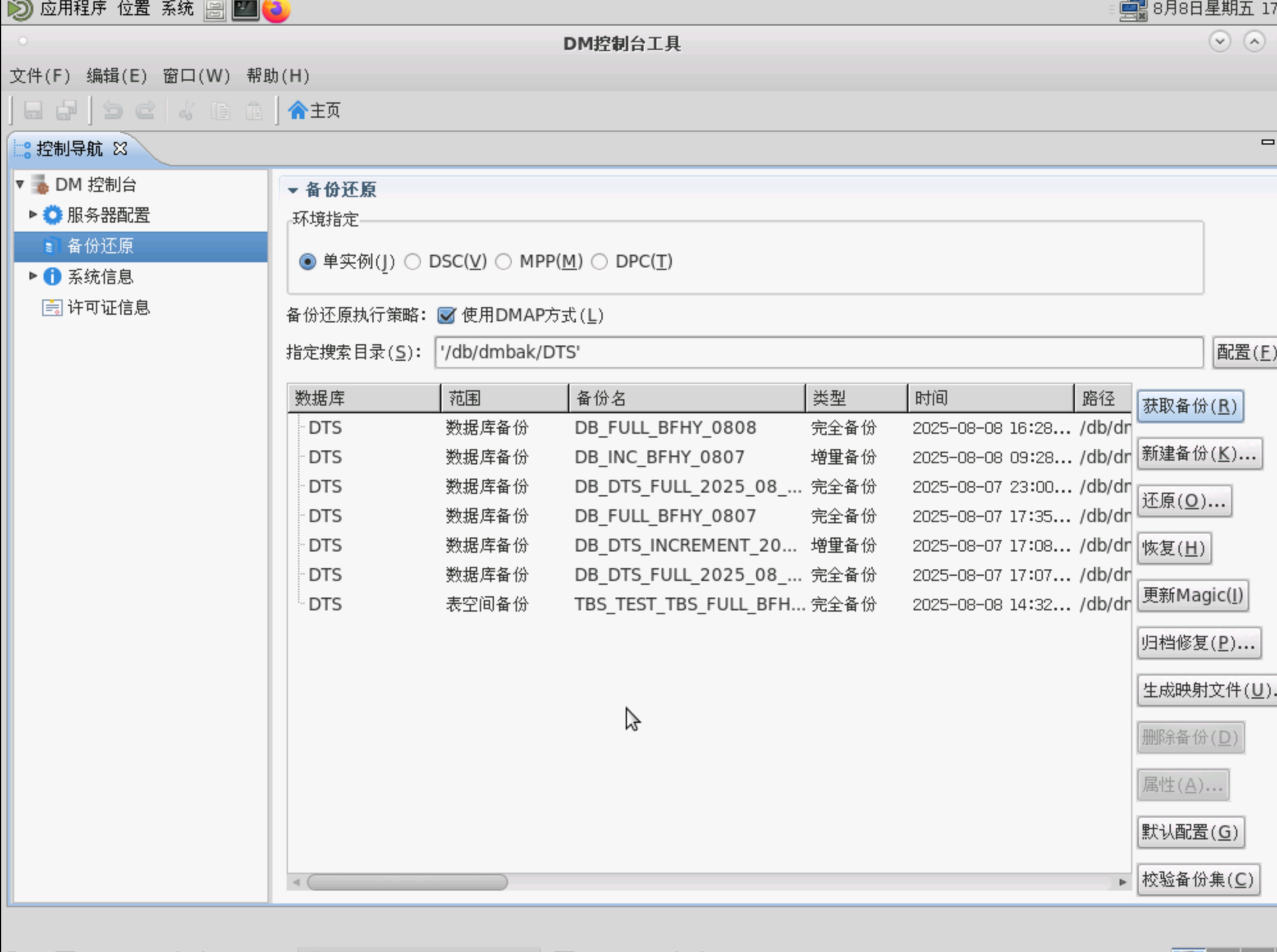Click the Save toolbar icon
The image size is (1277, 952).
33,111
